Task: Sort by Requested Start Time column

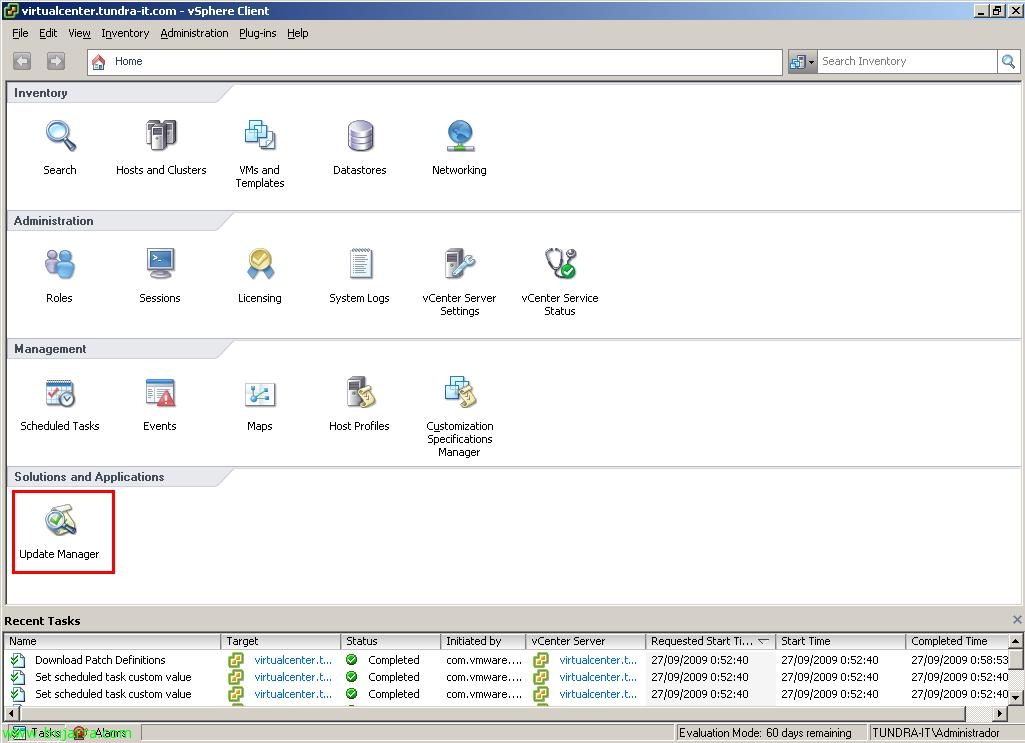Action: 711,641
